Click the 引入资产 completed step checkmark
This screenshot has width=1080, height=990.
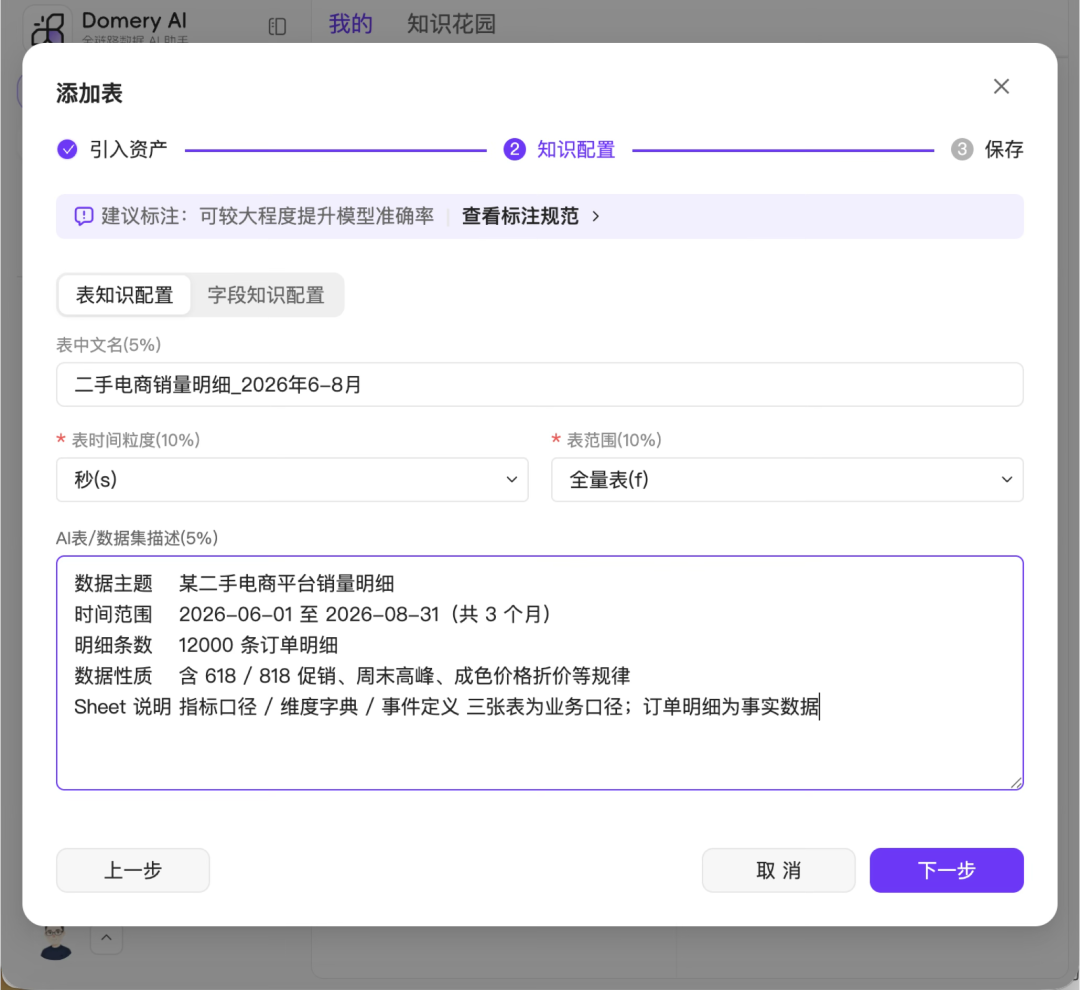(67, 149)
